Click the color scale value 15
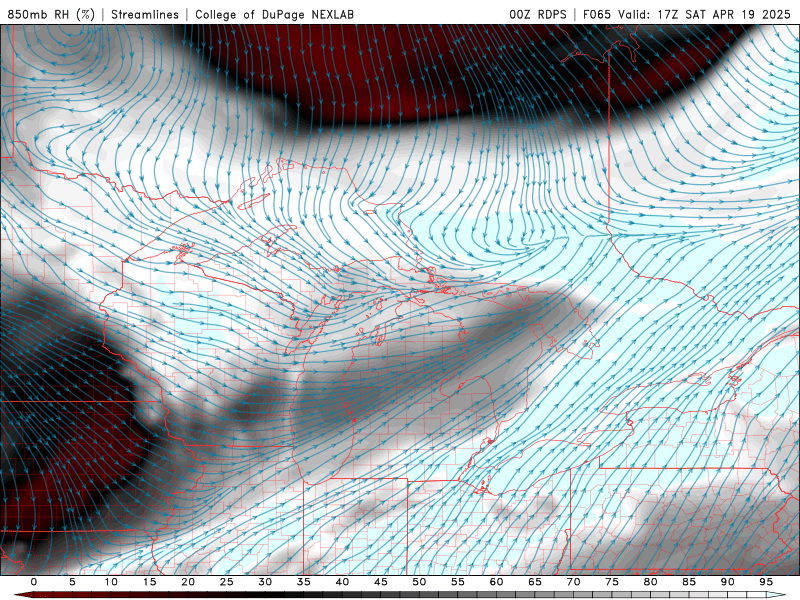The width and height of the screenshot is (800, 600). [149, 582]
